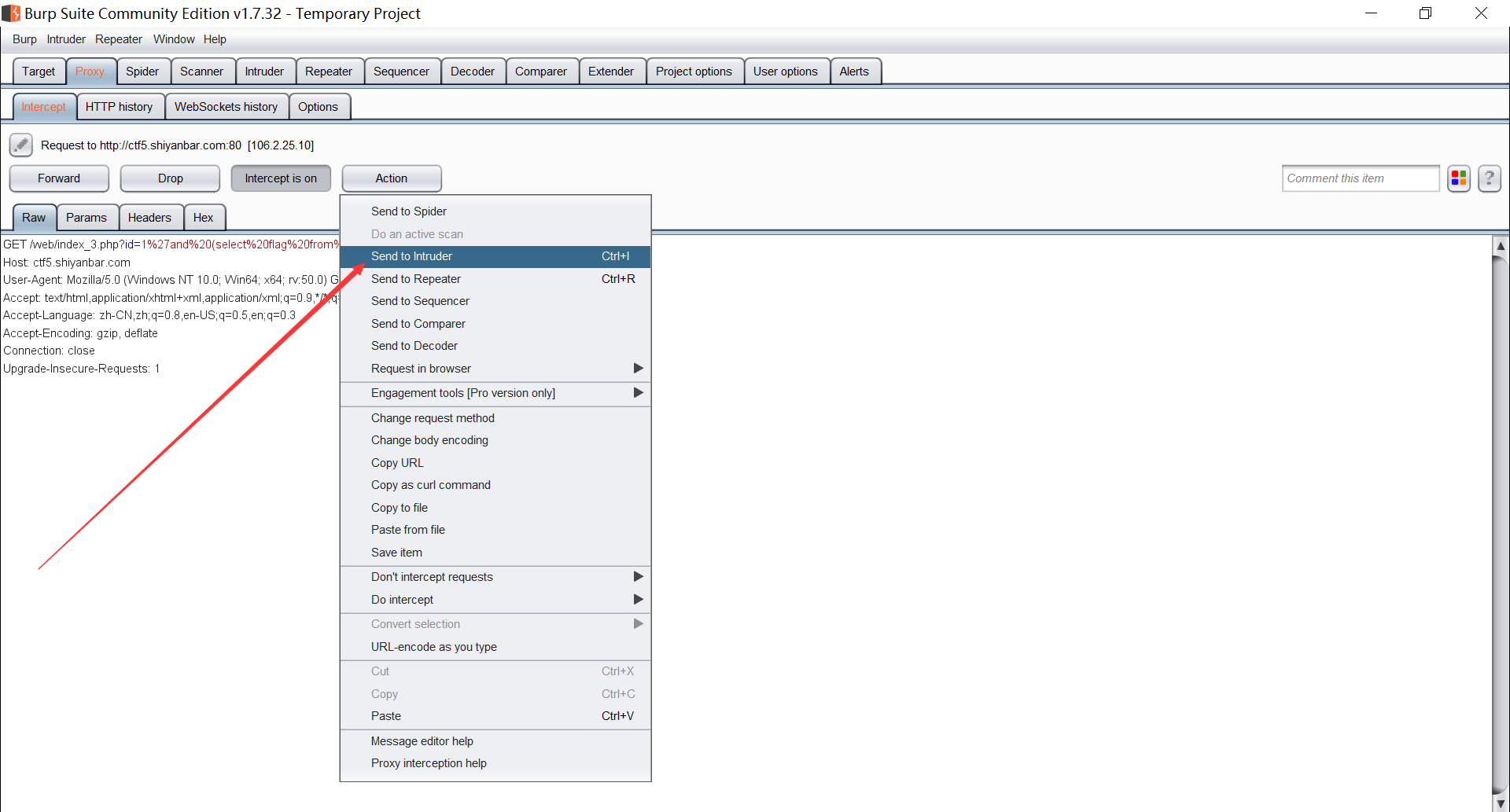1510x812 pixels.
Task: Click Copy as curl command
Action: tap(495, 485)
